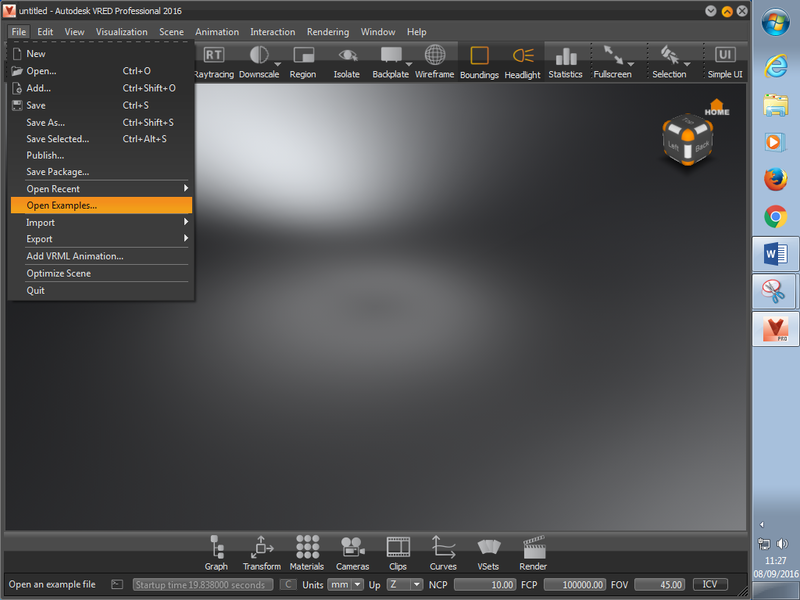This screenshot has height=600, width=800.
Task: Expand the Import submenu
Action: (101, 222)
